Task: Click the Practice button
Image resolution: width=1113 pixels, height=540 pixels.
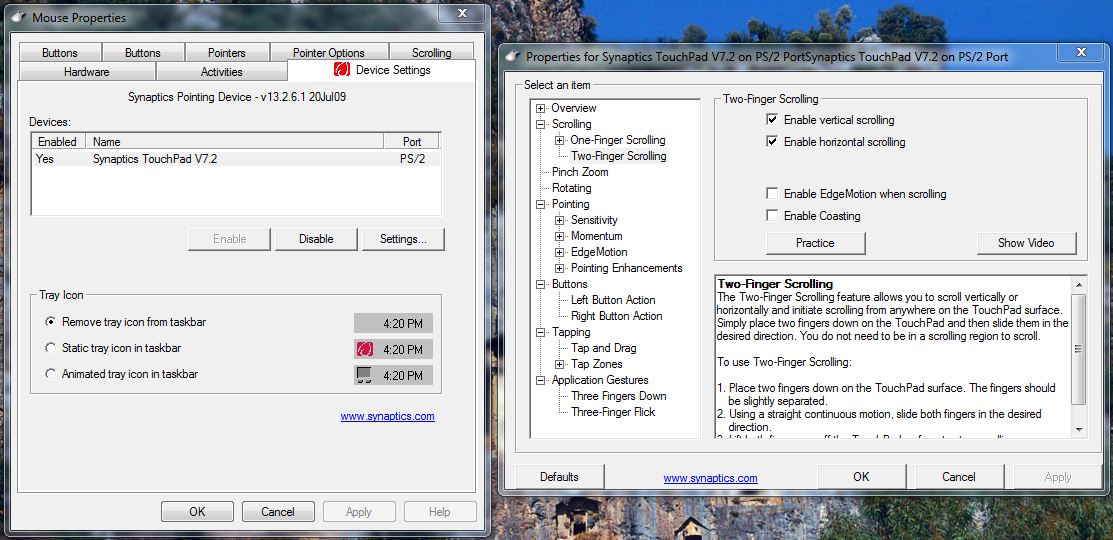Action: click(816, 243)
